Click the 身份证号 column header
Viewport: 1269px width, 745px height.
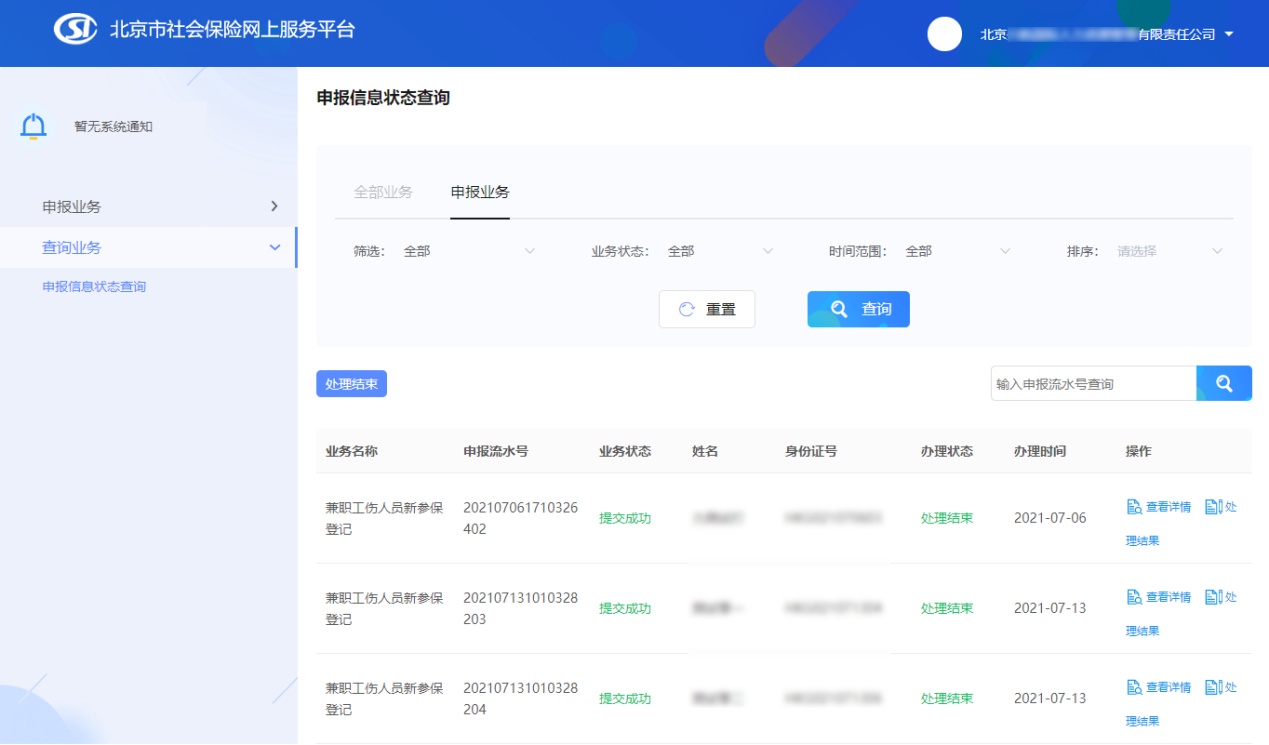coord(811,451)
